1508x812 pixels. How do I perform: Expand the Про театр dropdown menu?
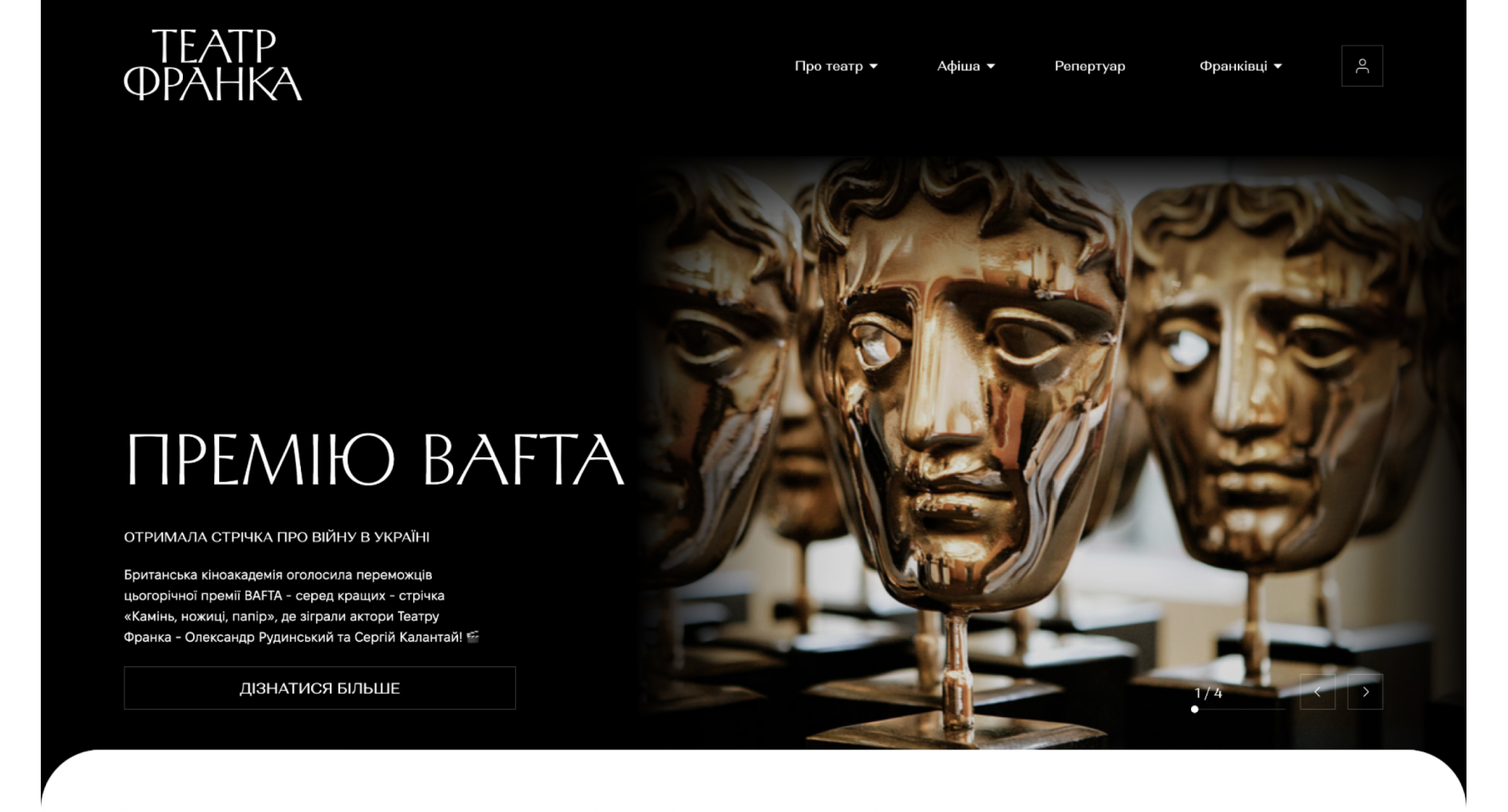(836, 66)
